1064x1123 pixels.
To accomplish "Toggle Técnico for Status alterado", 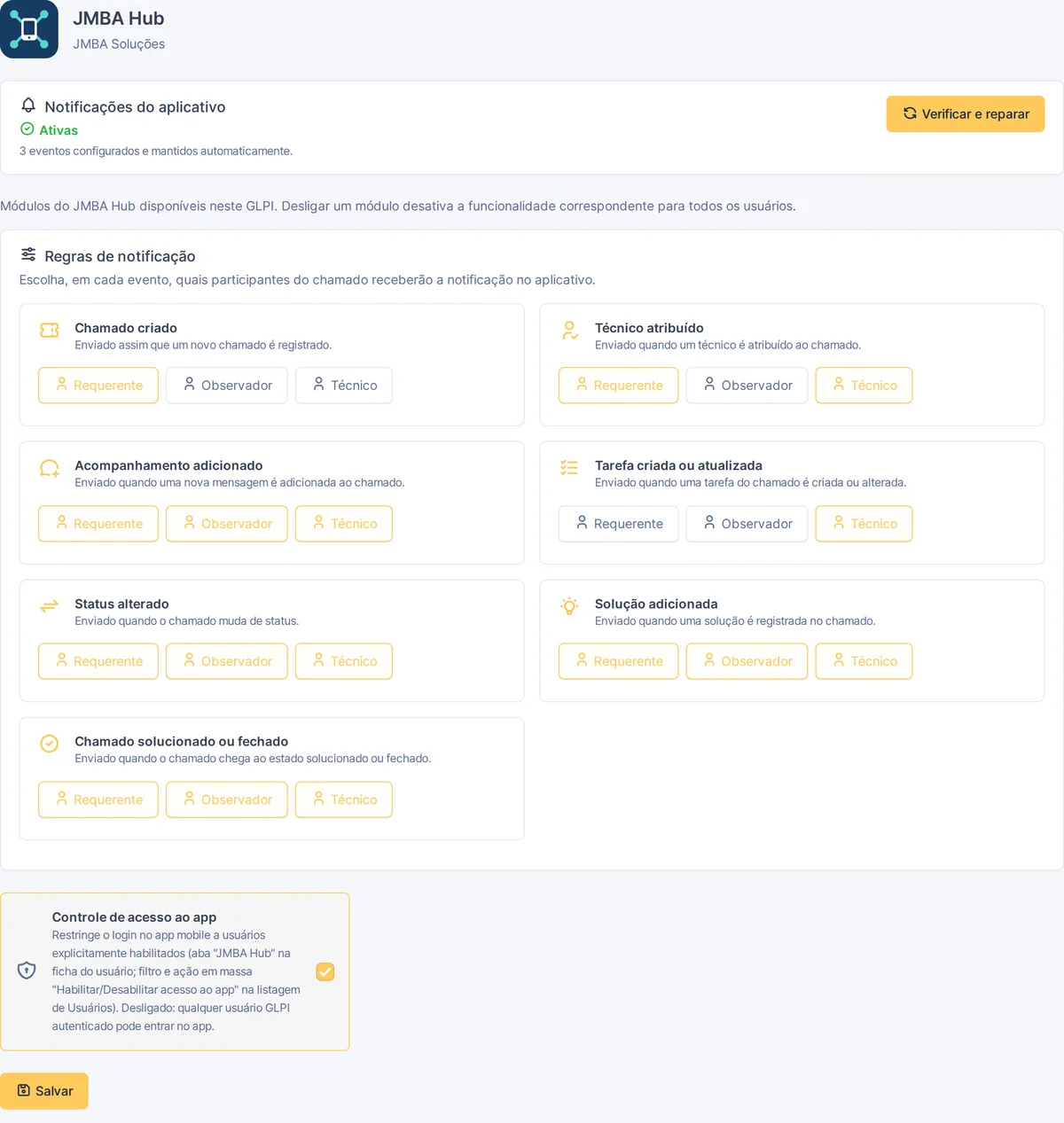I will (x=344, y=661).
